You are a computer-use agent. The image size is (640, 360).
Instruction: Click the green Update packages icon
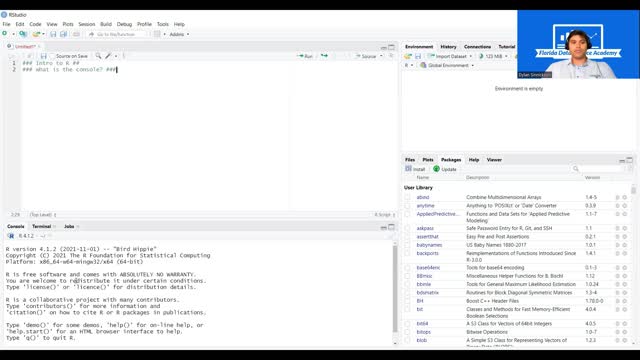pos(436,169)
